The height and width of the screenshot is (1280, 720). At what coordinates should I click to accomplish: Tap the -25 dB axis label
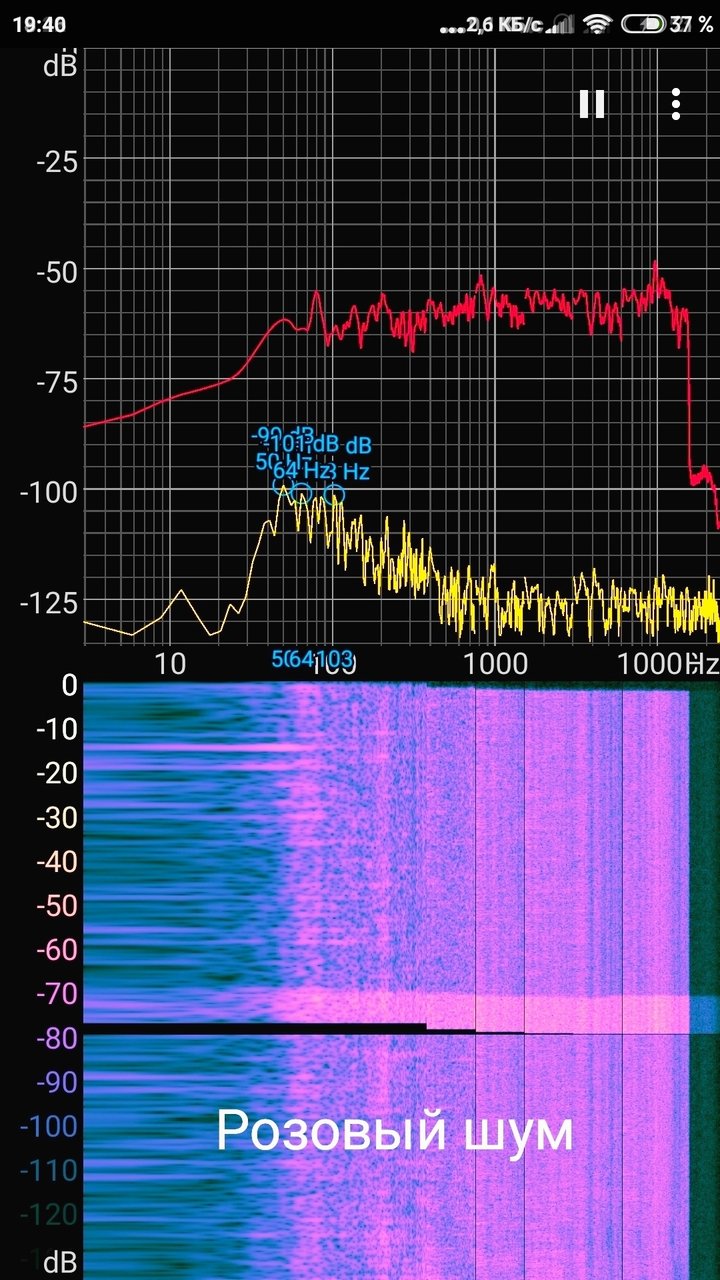click(57, 160)
